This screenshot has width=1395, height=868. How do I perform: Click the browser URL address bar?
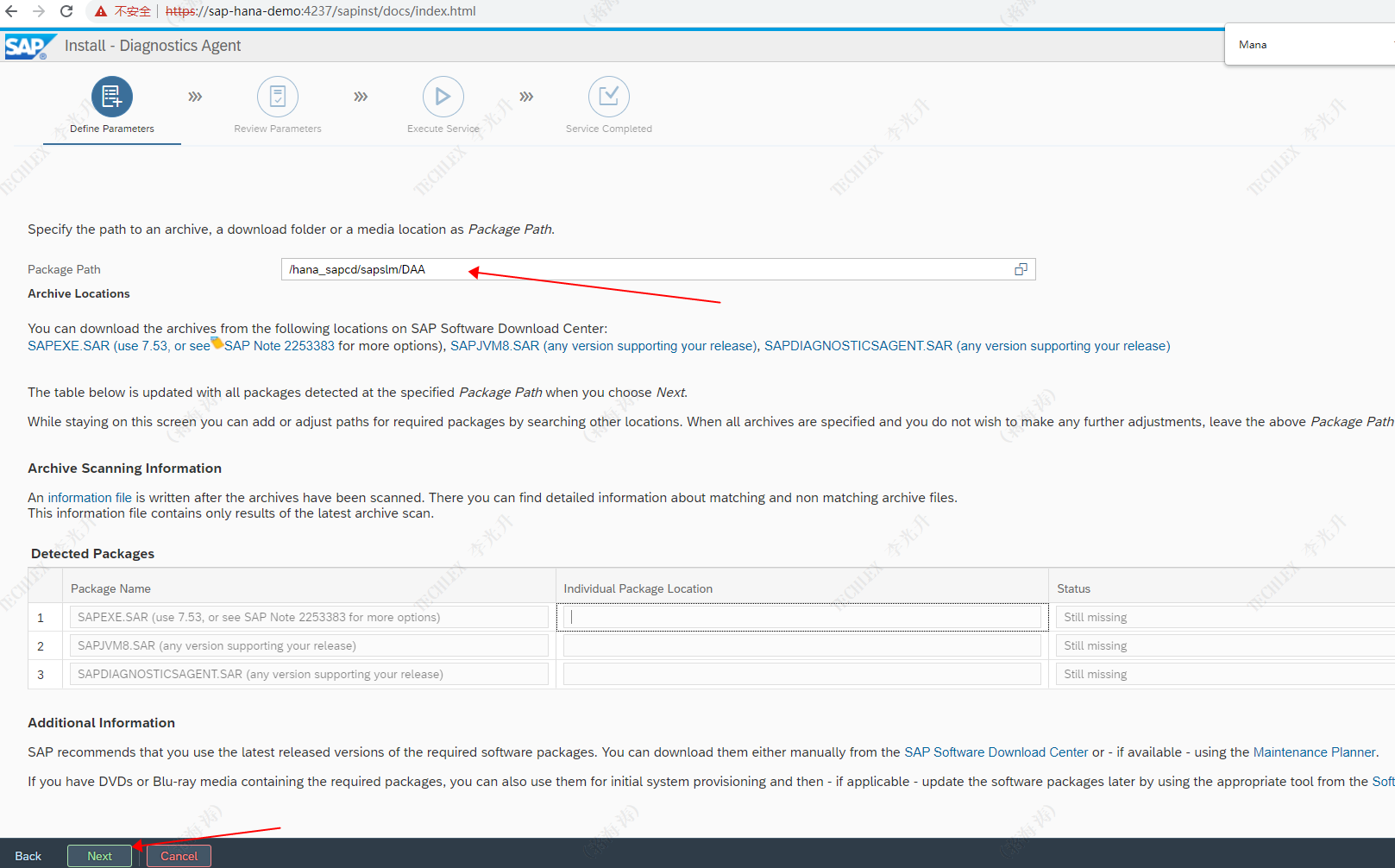(321, 11)
